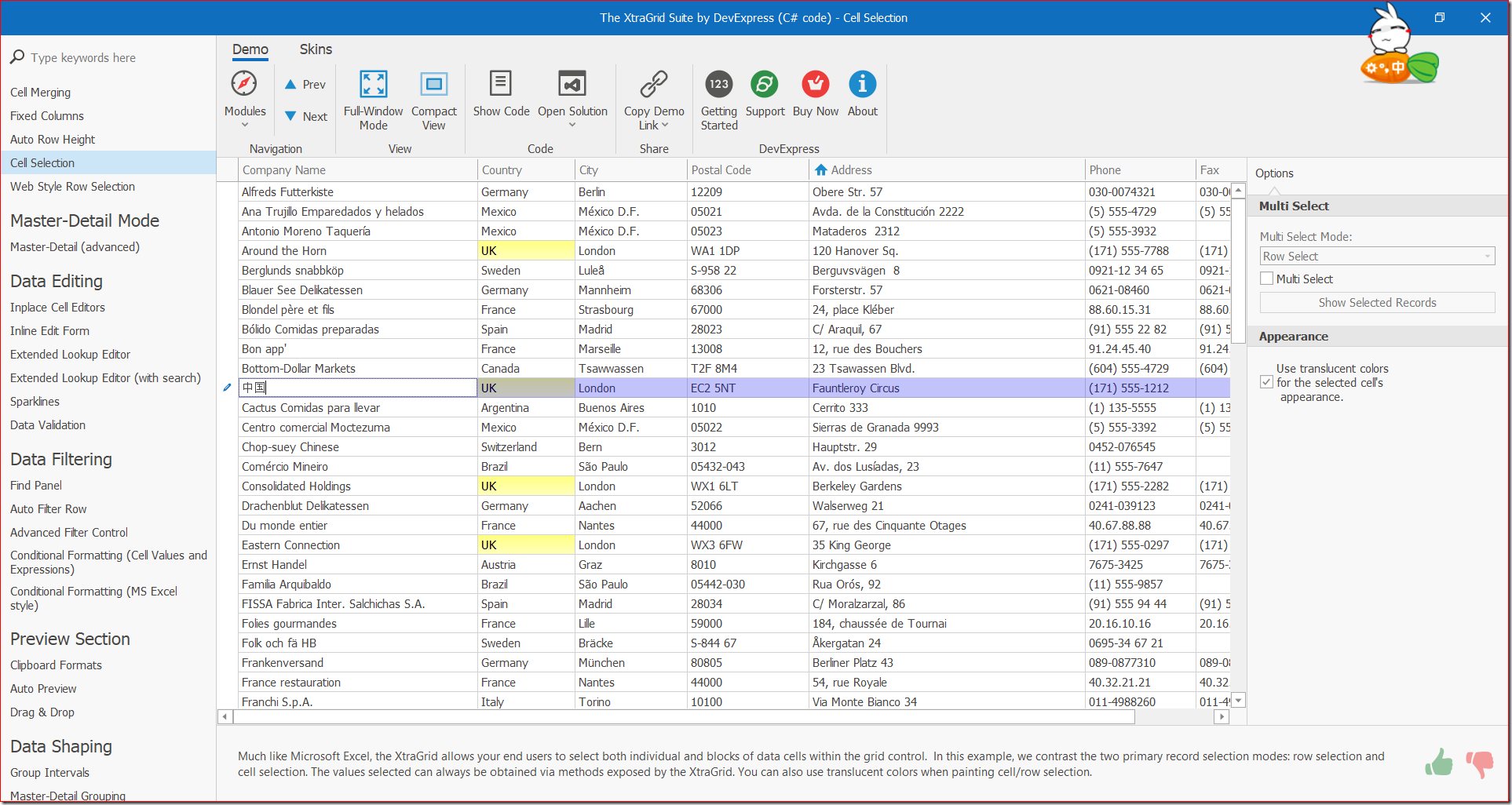Open Sparklines demo
Screen dimensions: 1512x805
[35, 402]
